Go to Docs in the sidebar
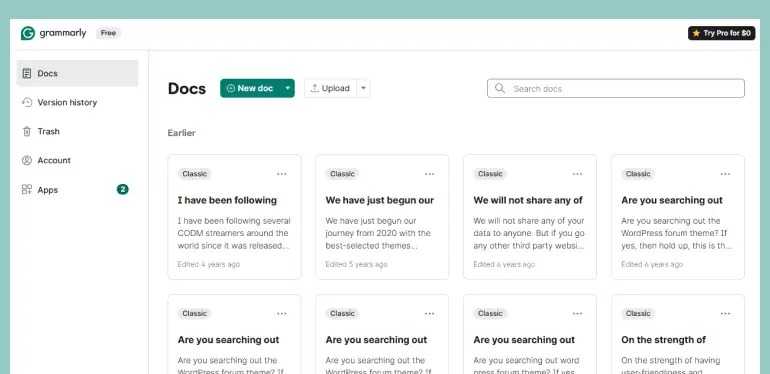 (77, 73)
